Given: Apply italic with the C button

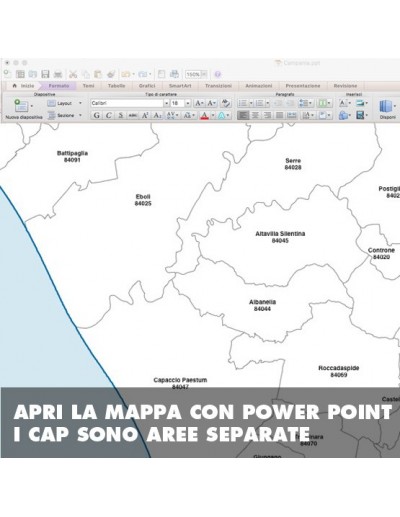Looking at the screenshot, I should point(109,115).
